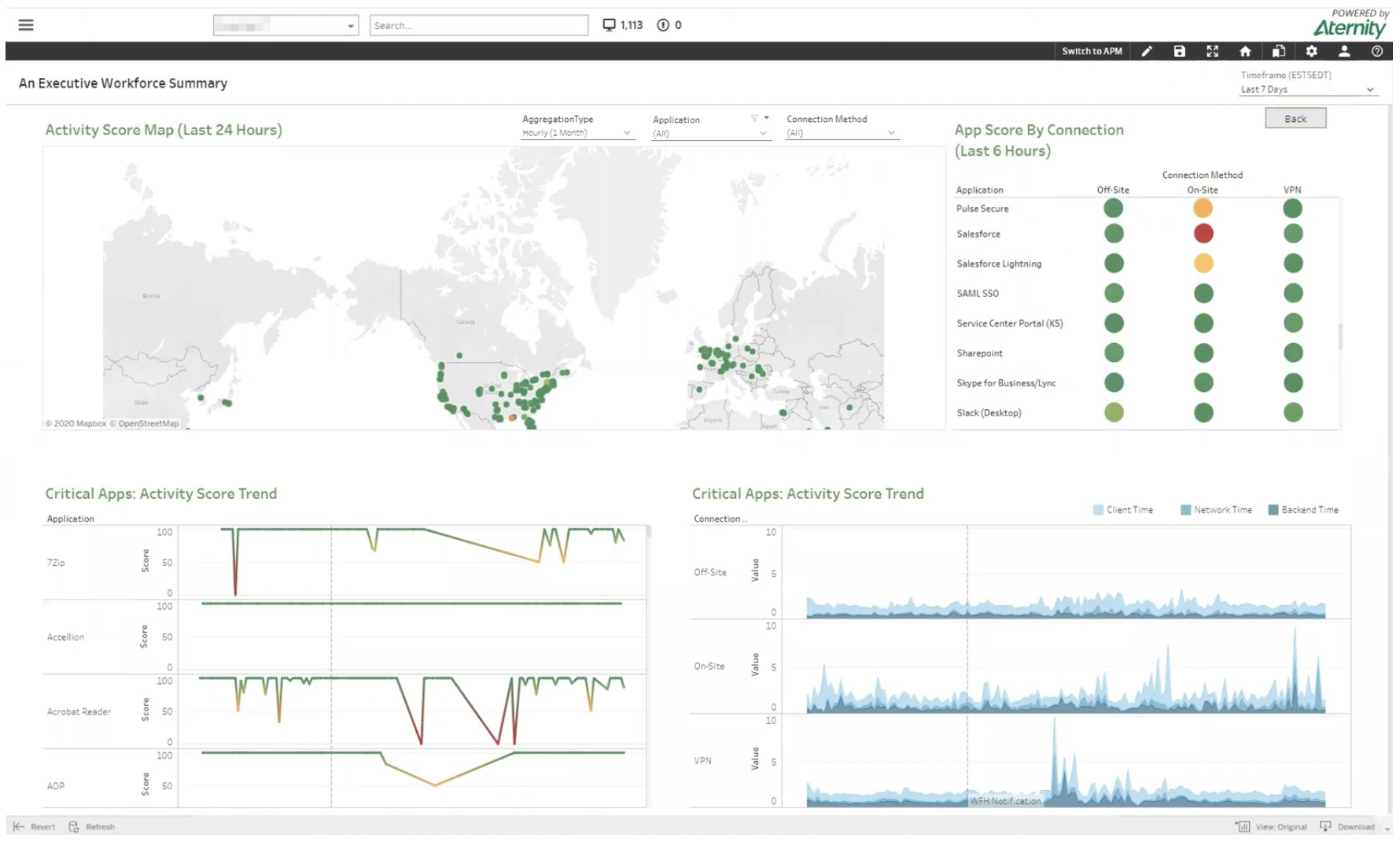Open the user profile icon
This screenshot has height=842, width=1400.
pos(1344,51)
